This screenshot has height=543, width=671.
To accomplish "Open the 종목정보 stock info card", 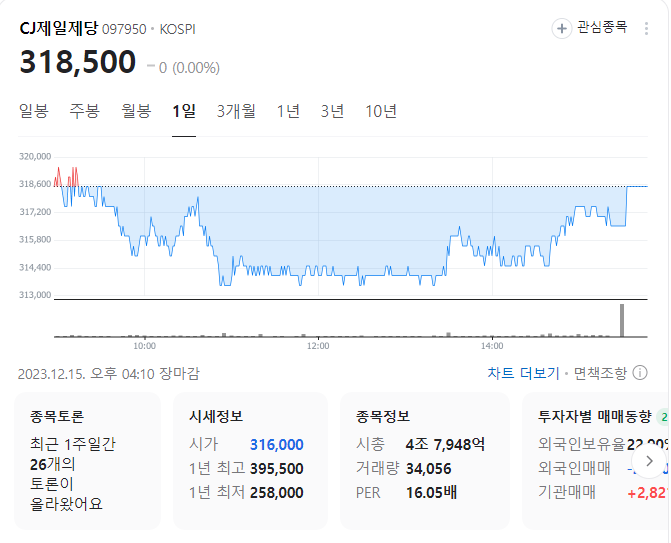I will (x=425, y=461).
